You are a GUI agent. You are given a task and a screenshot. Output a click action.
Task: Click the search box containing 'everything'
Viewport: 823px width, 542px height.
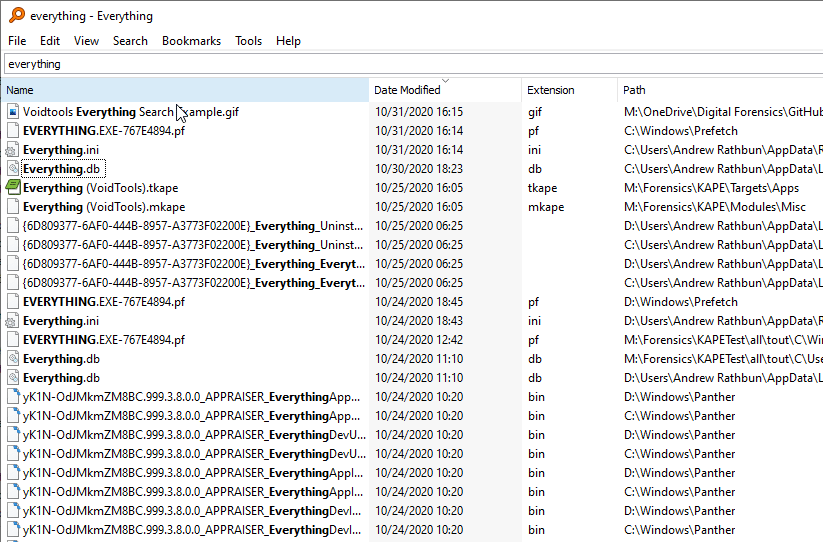click(x=400, y=64)
